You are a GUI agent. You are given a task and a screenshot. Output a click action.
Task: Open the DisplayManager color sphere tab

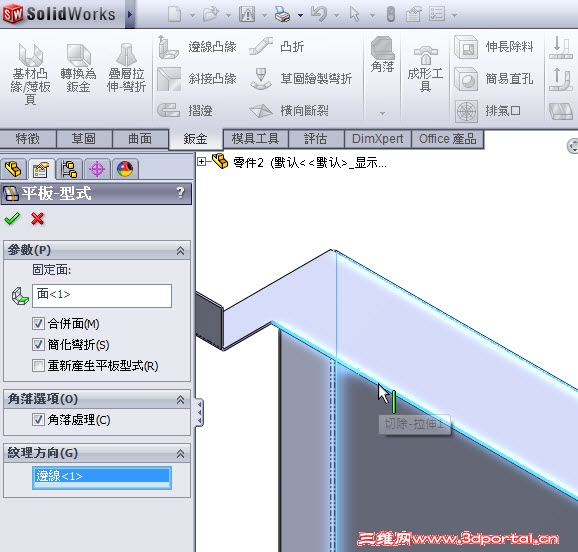click(125, 170)
